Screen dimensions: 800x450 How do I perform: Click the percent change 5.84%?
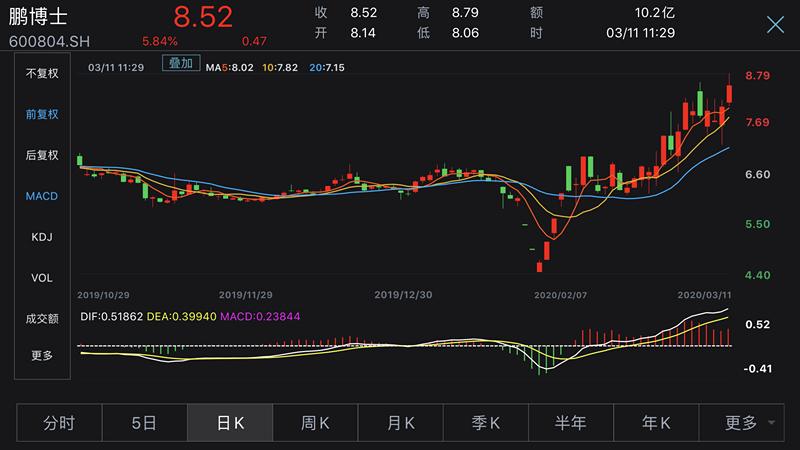pyautogui.click(x=160, y=41)
